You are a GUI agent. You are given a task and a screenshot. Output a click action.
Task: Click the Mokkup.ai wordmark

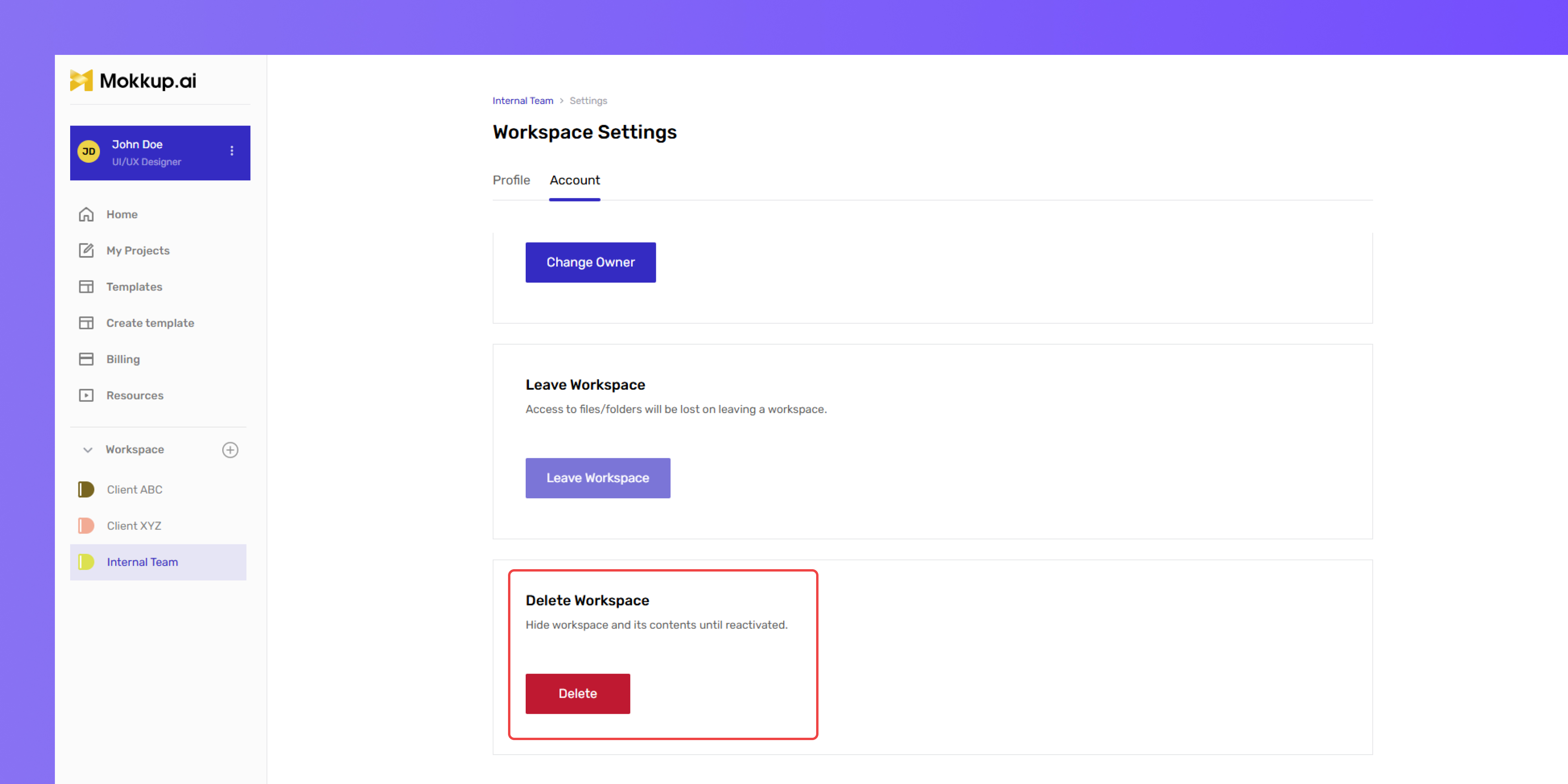click(148, 80)
